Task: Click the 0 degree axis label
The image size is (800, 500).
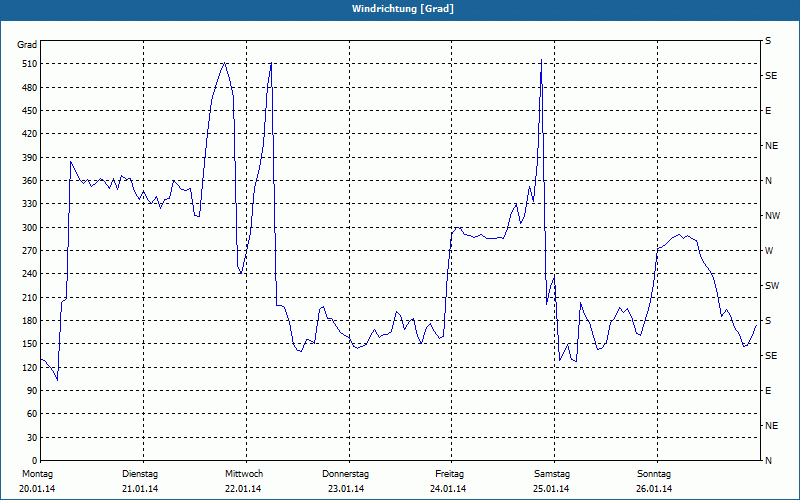Action: point(34,460)
